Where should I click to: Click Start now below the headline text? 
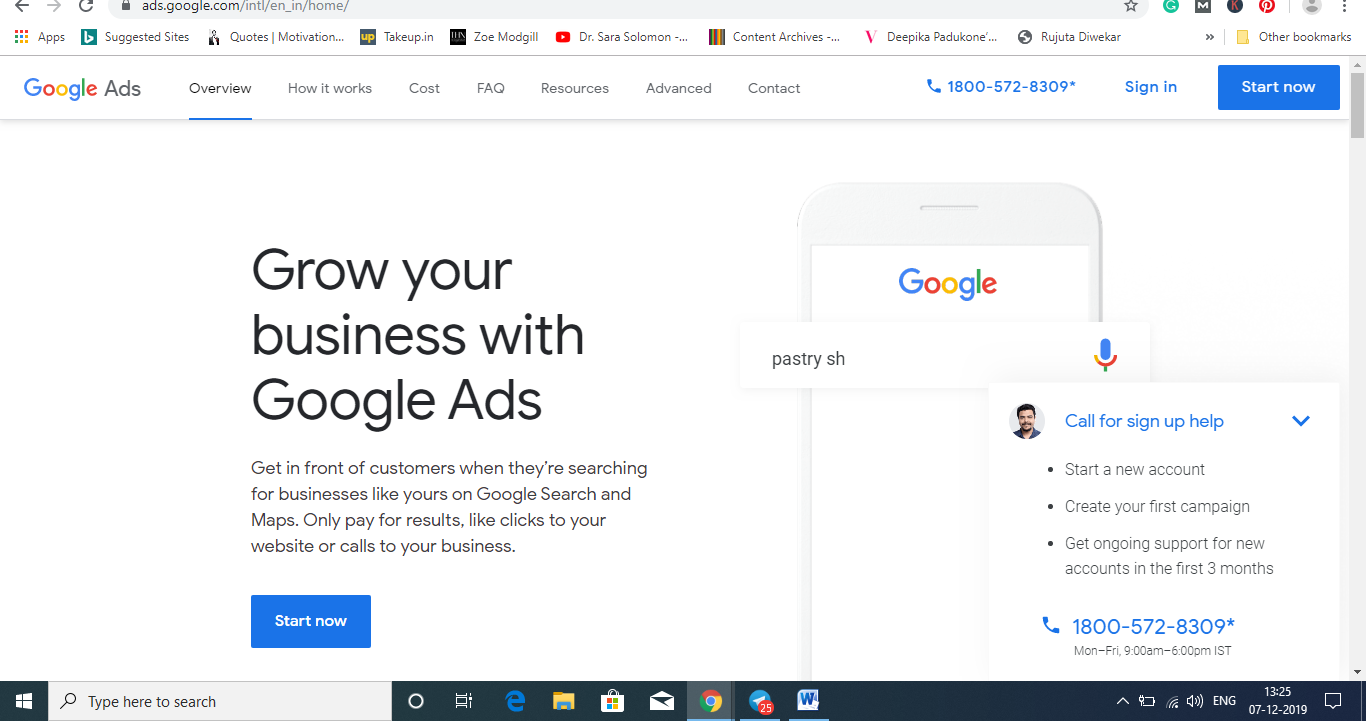tap(311, 621)
